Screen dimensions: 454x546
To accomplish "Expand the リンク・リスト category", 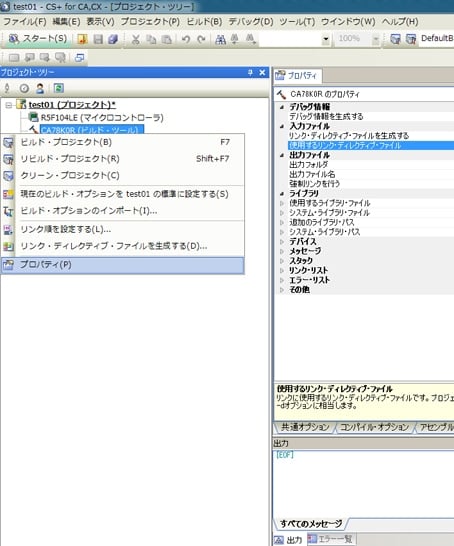I will 282,270.
